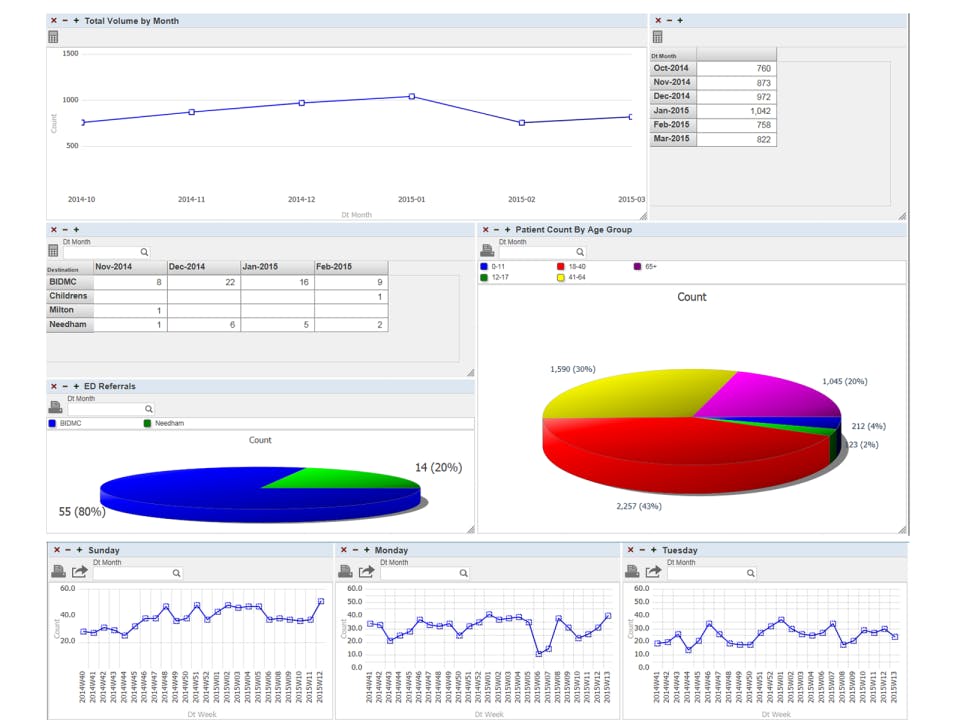
Task: Click the Dt Month filter field in Tuesday panel
Action: click(x=709, y=573)
